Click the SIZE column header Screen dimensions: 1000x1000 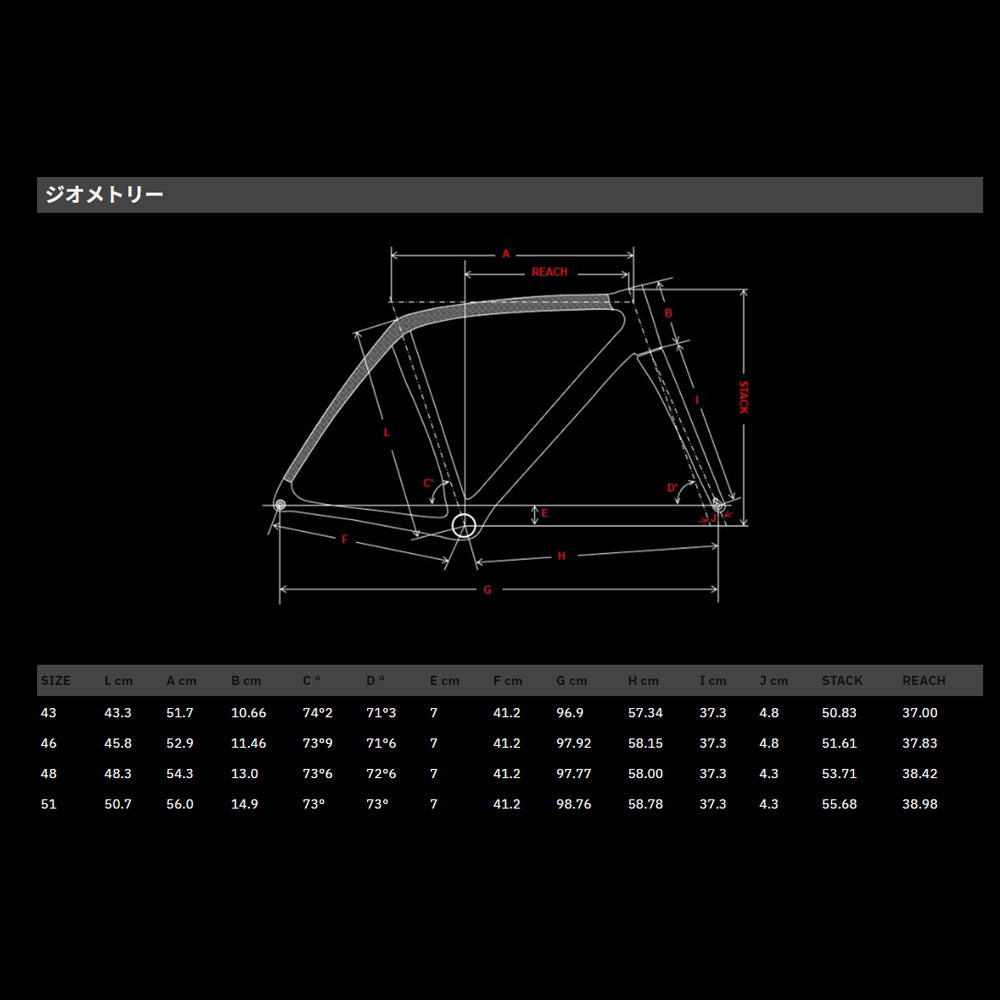coord(55,681)
